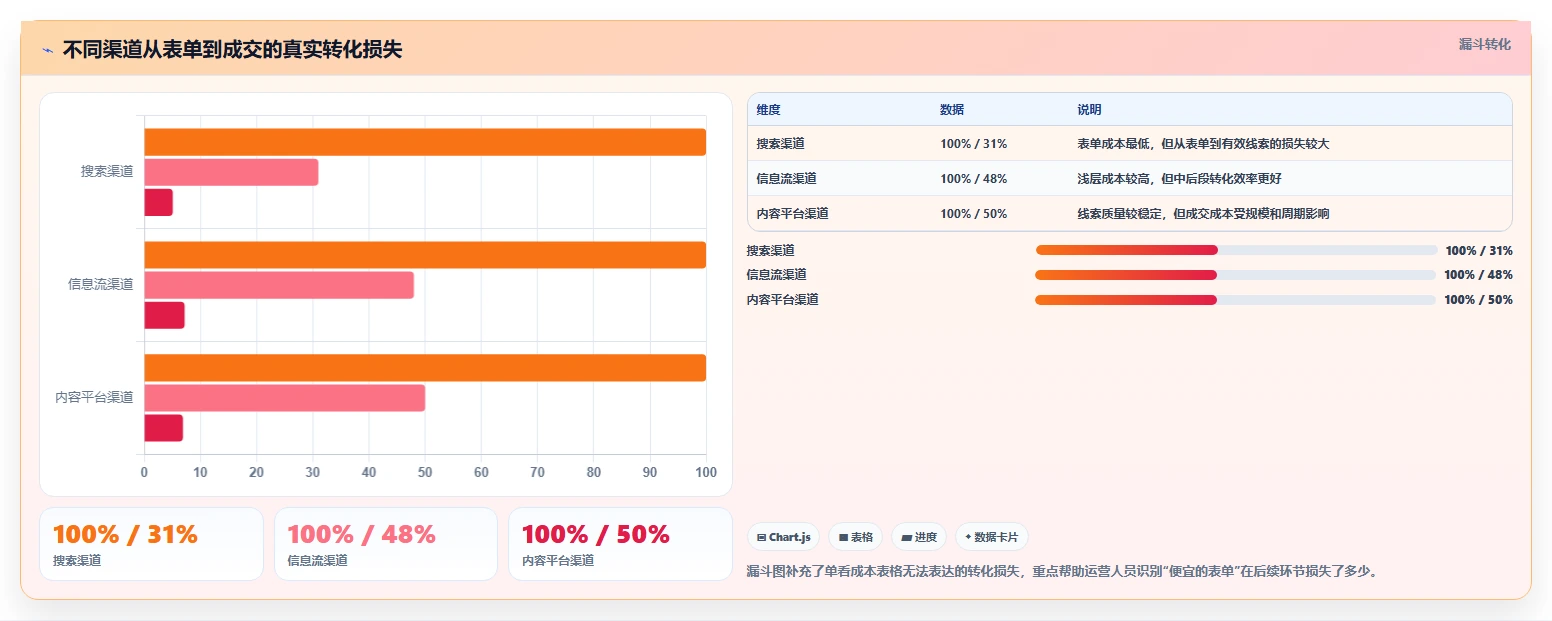Open the orange 100% / 31% data card
1552x621 pixels.
[151, 544]
